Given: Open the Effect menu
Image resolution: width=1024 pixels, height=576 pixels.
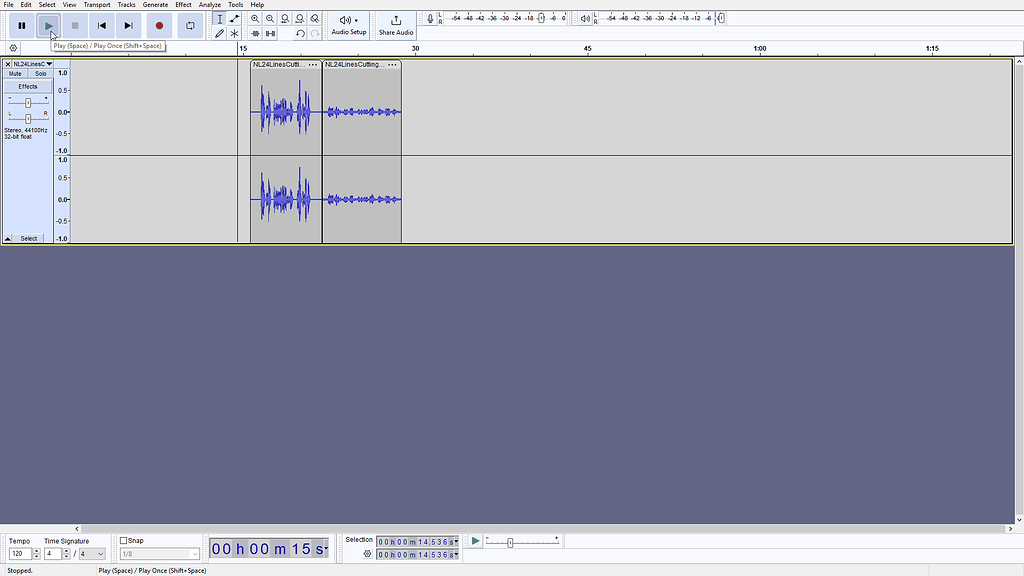Looking at the screenshot, I should pyautogui.click(x=184, y=5).
